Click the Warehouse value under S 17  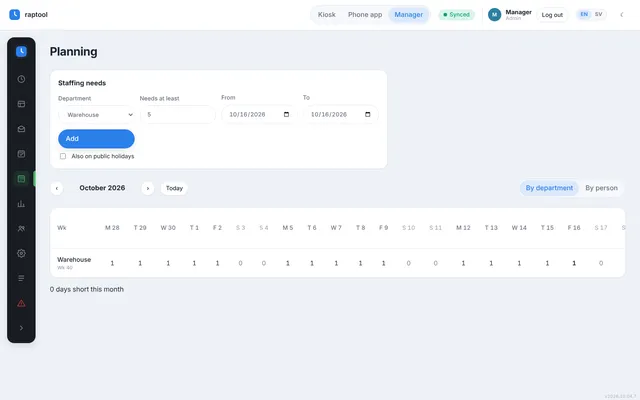(x=601, y=263)
